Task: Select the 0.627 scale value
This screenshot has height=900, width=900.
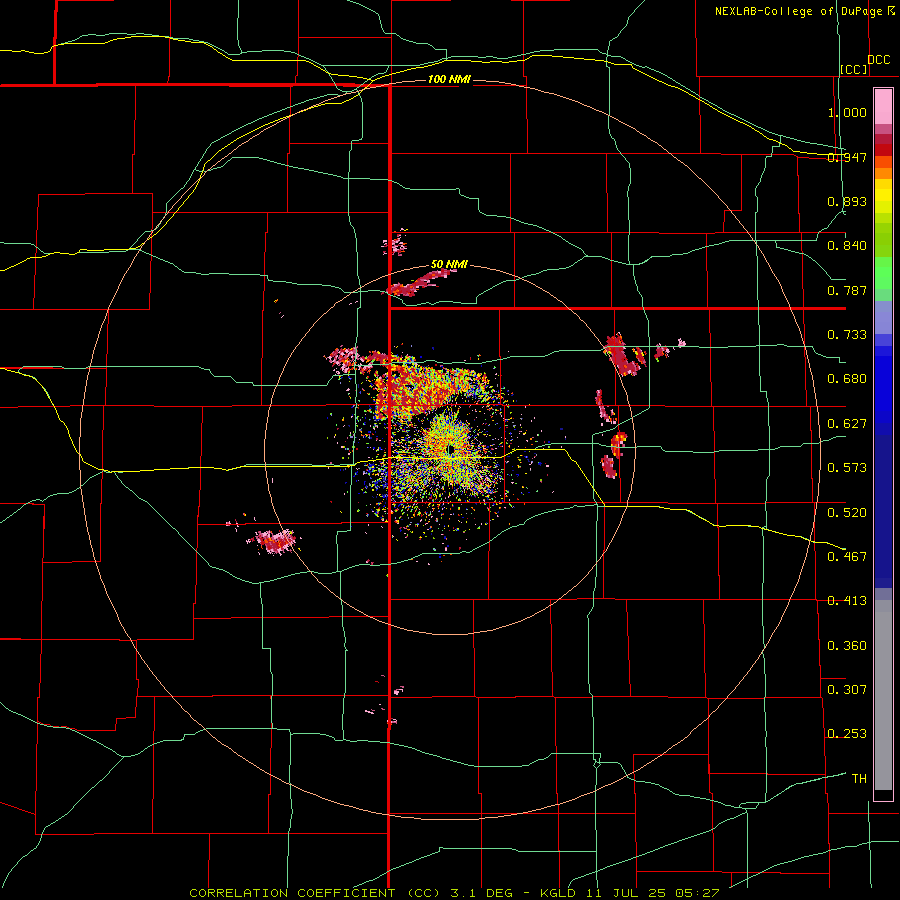Action: click(847, 424)
